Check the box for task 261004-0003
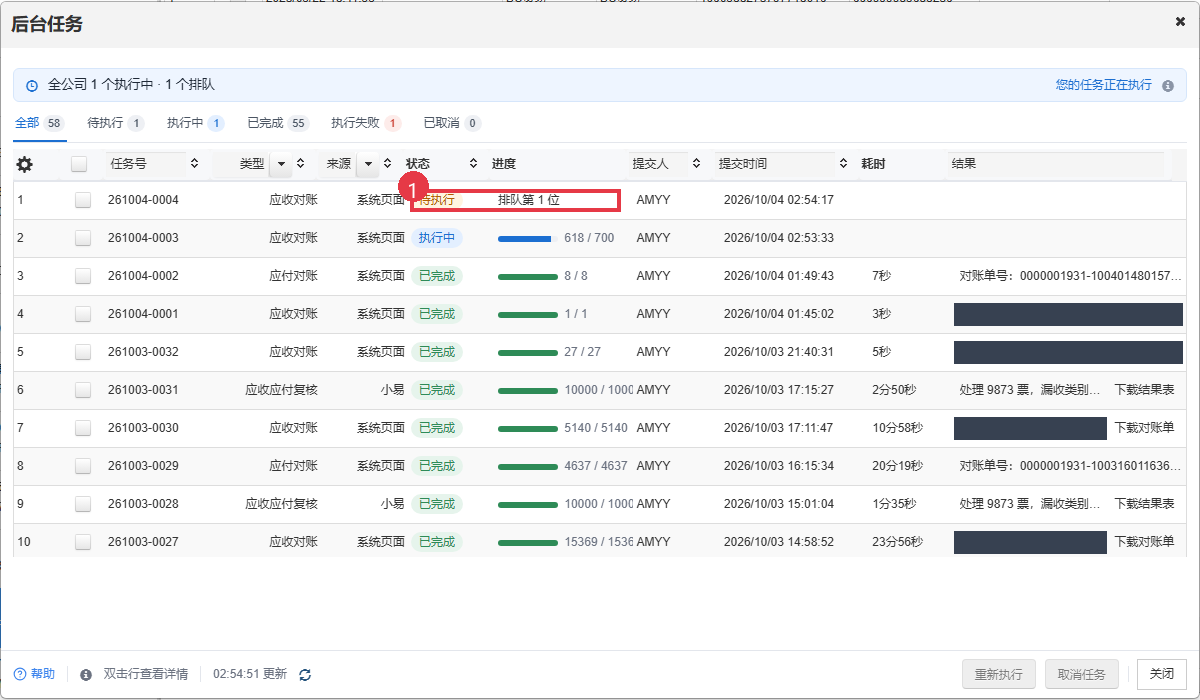 82,238
